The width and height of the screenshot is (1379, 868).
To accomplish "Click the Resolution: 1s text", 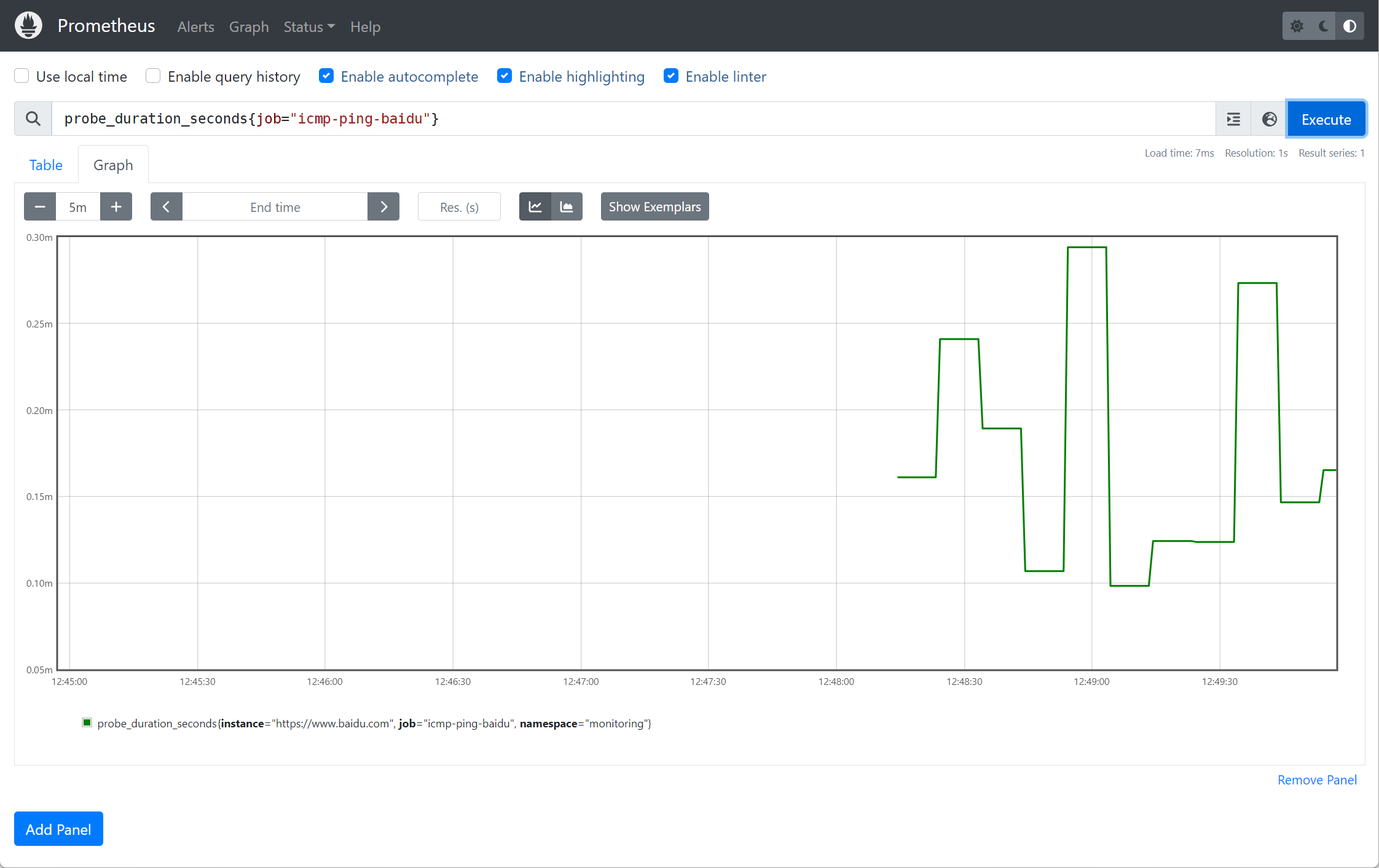I will click(x=1256, y=153).
